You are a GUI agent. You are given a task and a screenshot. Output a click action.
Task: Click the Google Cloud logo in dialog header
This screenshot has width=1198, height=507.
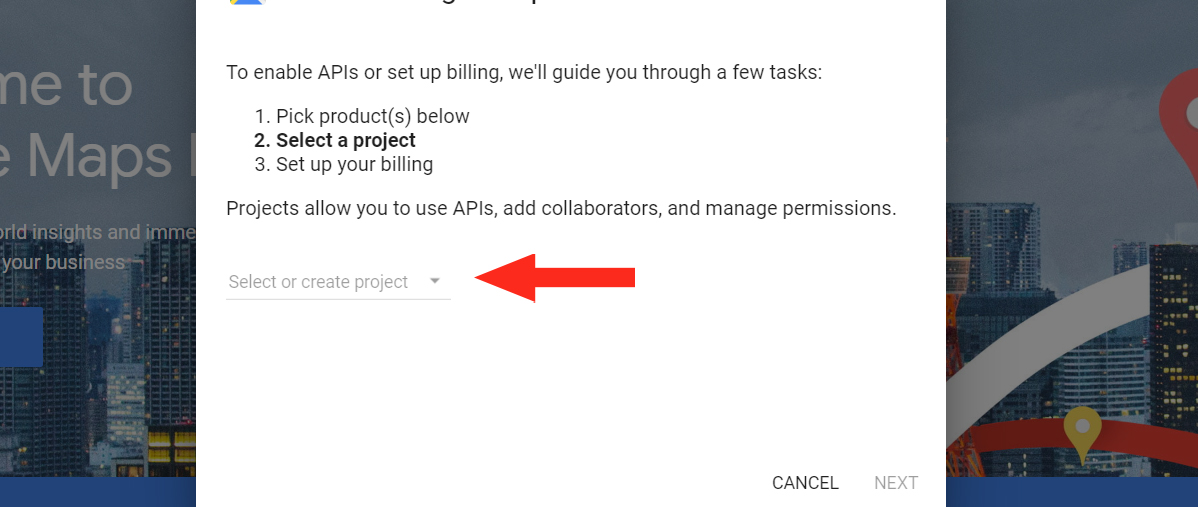(246, 3)
